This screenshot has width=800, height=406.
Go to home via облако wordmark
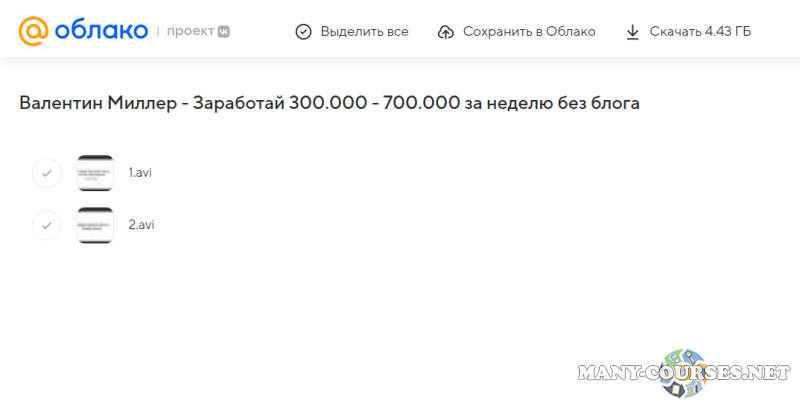point(101,31)
